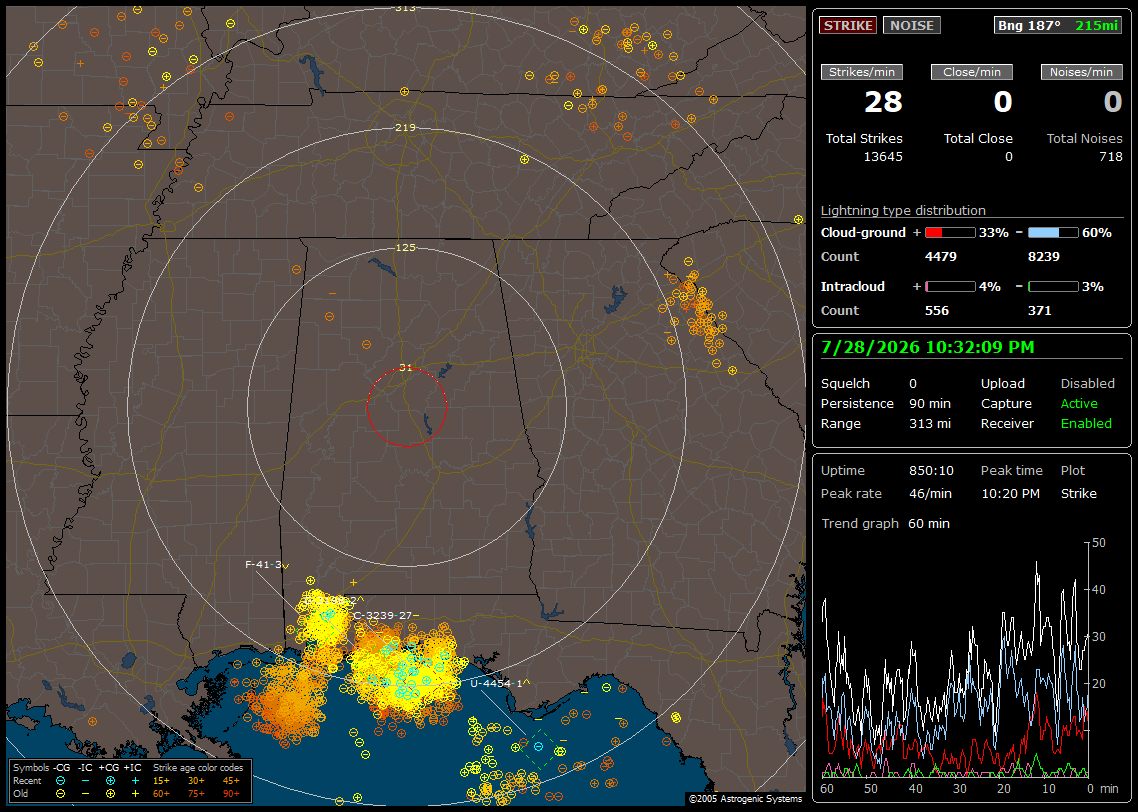This screenshot has width=1138, height=812.
Task: Click the old -IC yellow dash symbol
Action: pyautogui.click(x=86, y=794)
